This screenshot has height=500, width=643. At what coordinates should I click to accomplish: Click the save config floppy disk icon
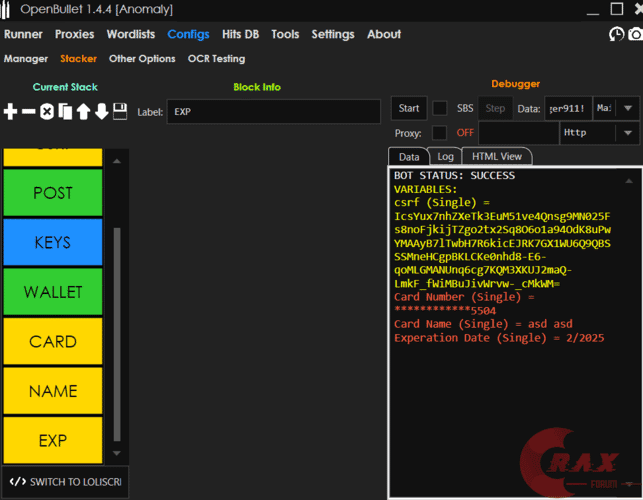[x=120, y=111]
